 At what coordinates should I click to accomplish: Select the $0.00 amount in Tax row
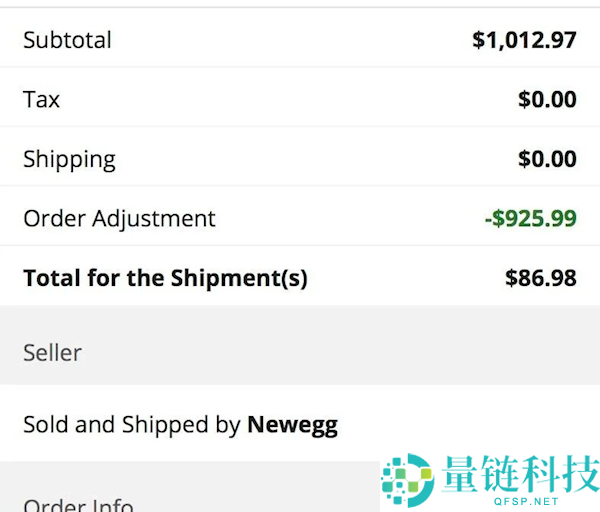[547, 99]
